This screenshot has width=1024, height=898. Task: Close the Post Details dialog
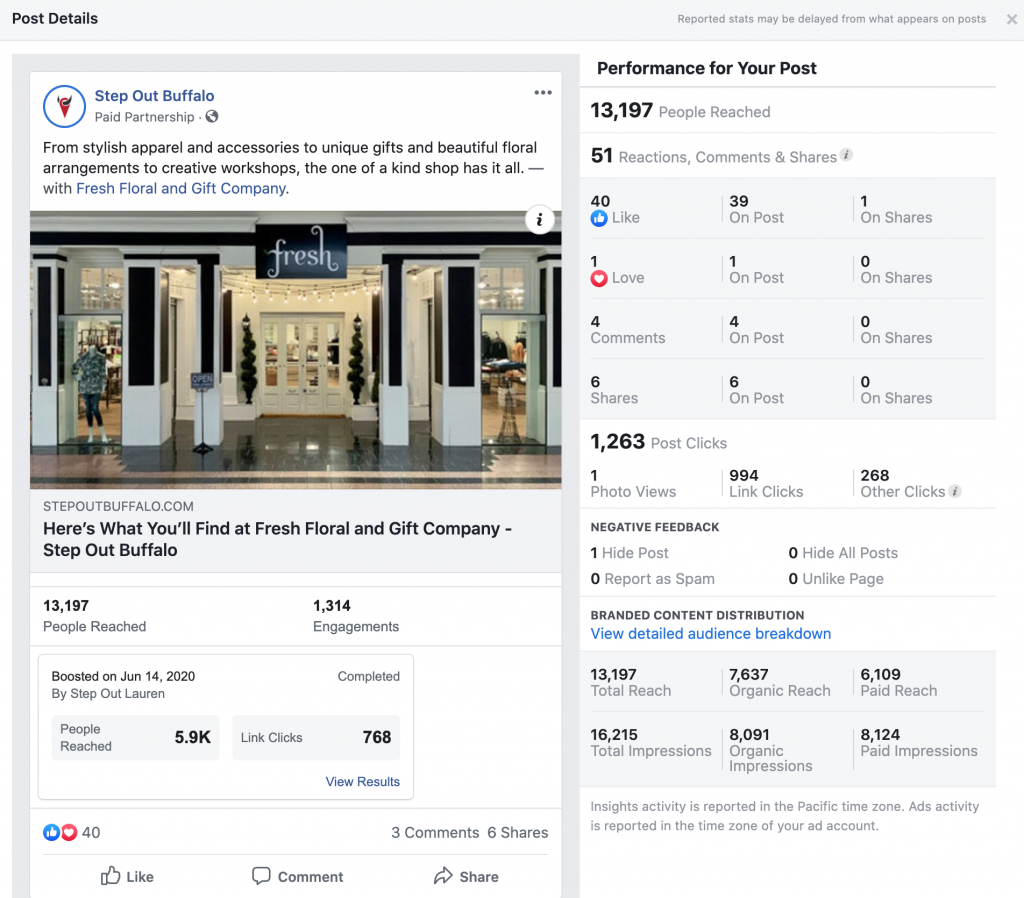(x=1012, y=19)
